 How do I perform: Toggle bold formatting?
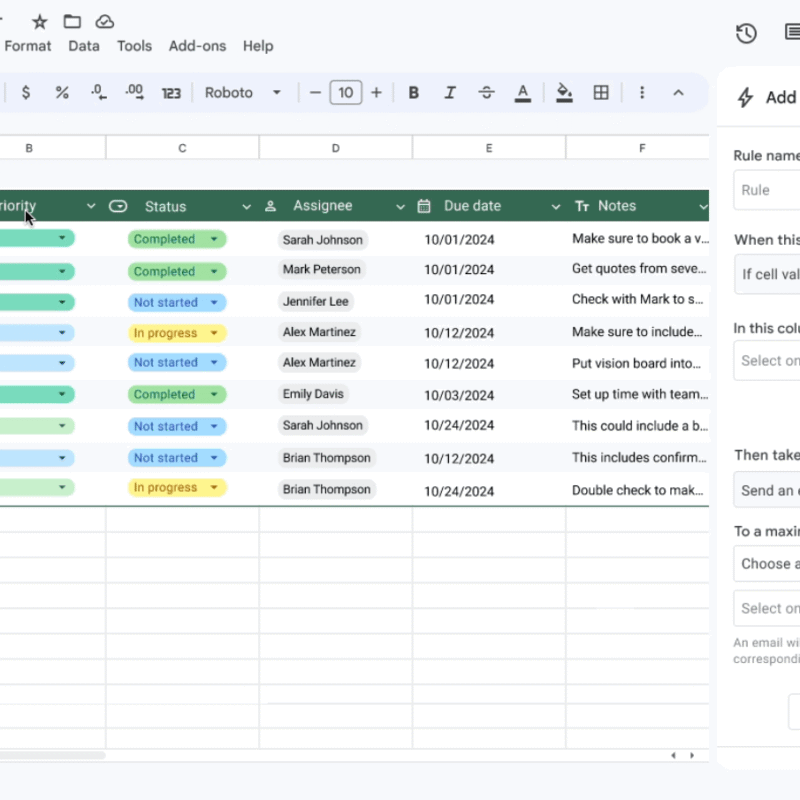pyautogui.click(x=413, y=93)
